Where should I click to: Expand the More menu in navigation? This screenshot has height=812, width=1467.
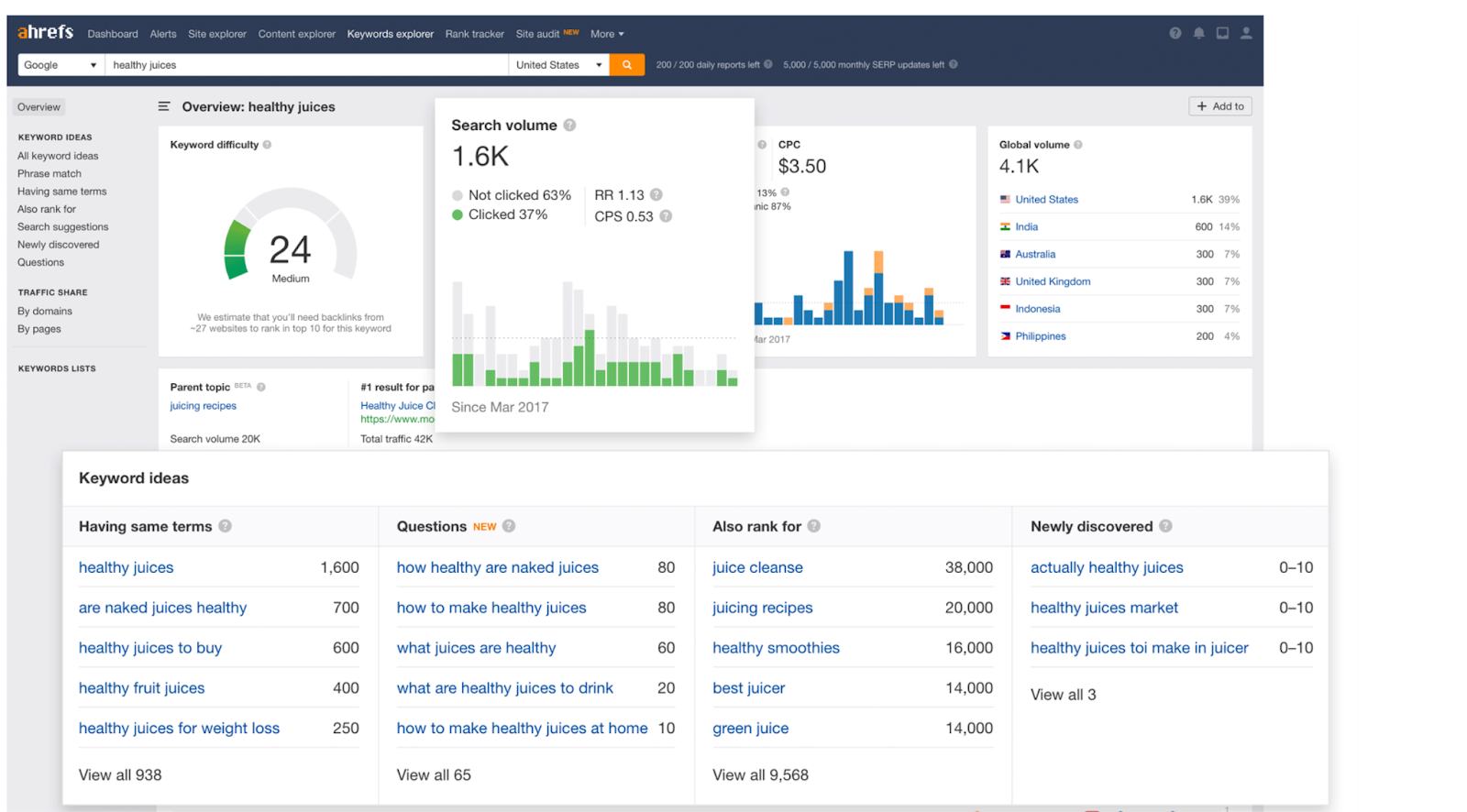(607, 34)
